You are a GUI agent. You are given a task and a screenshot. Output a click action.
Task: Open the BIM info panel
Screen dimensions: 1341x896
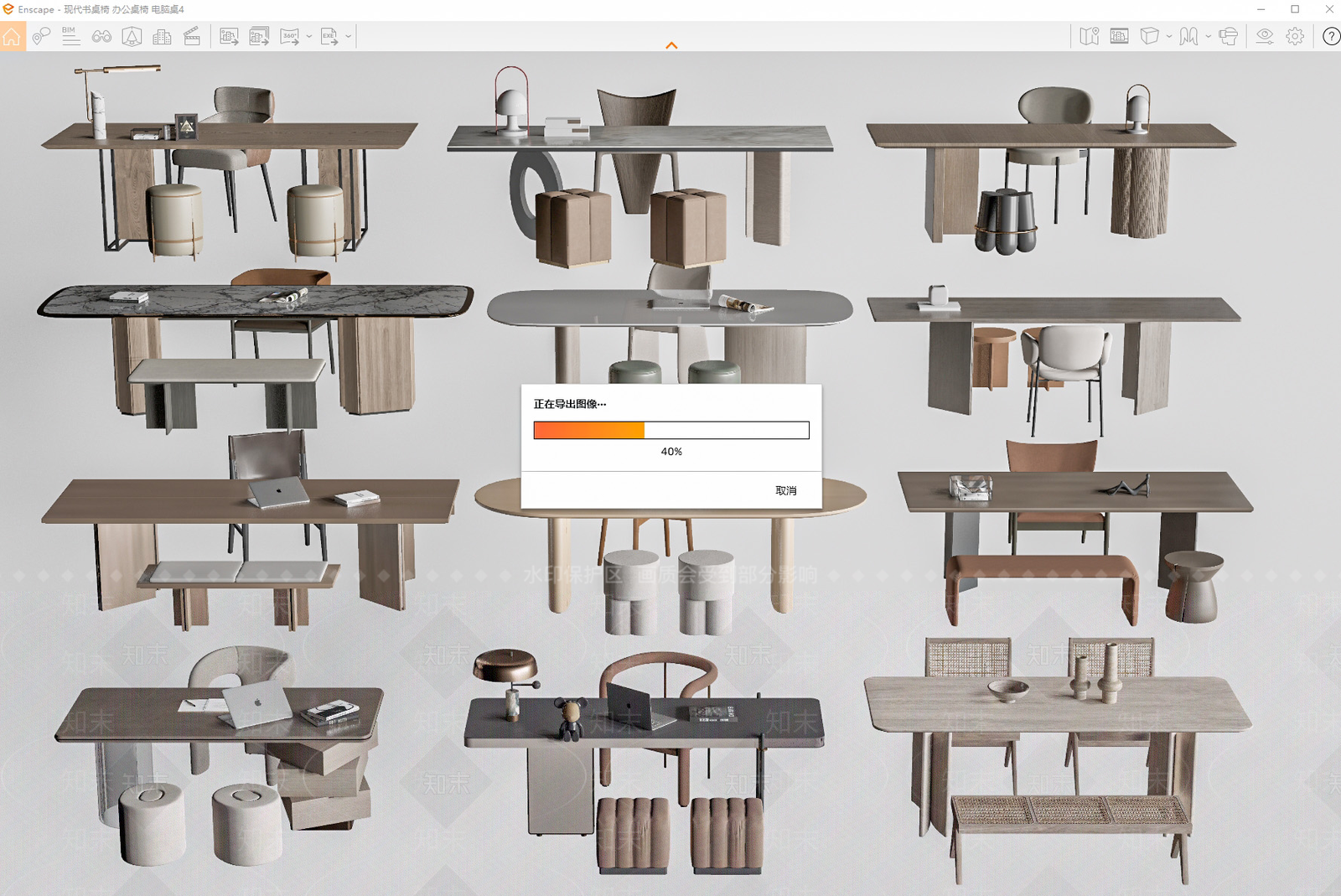pyautogui.click(x=71, y=36)
